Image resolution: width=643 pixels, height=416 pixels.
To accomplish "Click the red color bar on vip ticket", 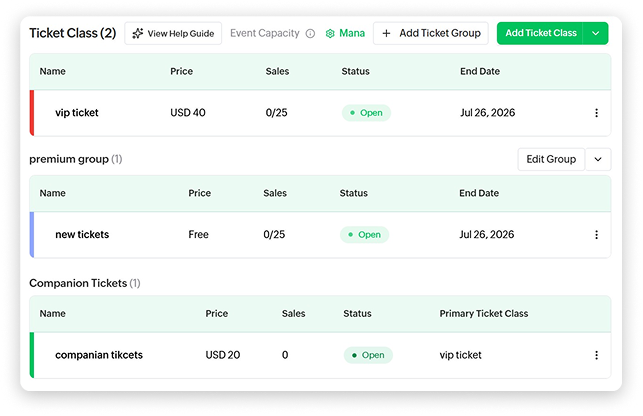I will pyautogui.click(x=32, y=113).
